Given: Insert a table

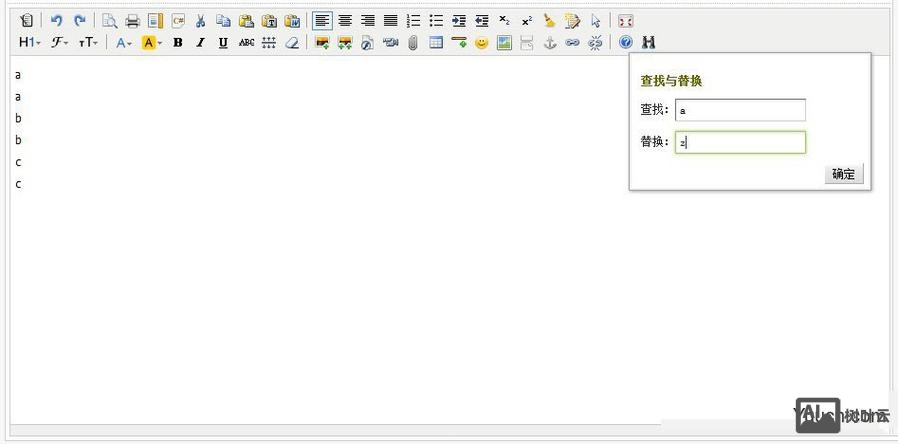Looking at the screenshot, I should [436, 42].
